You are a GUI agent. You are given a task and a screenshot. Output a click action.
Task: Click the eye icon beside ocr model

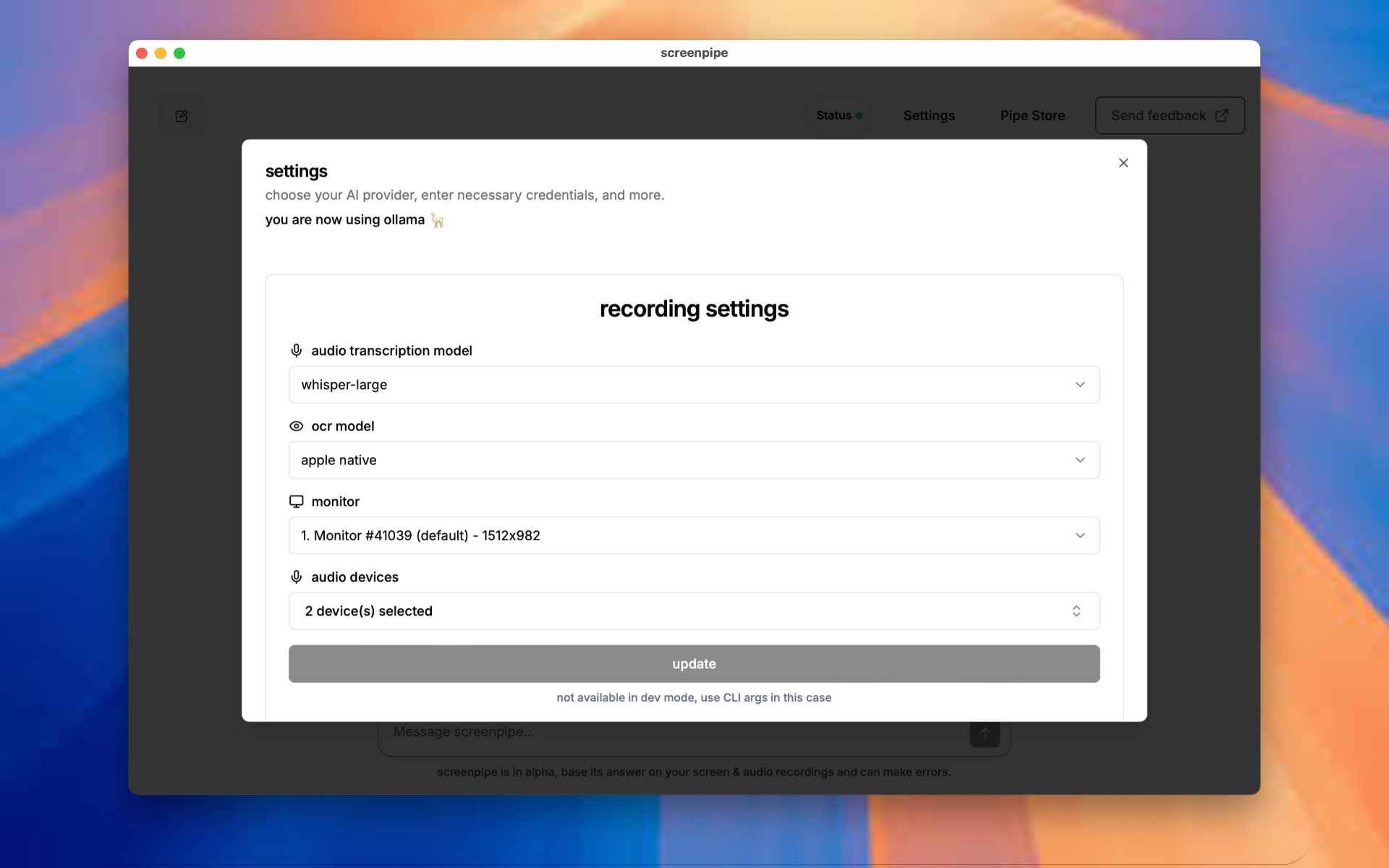(296, 426)
